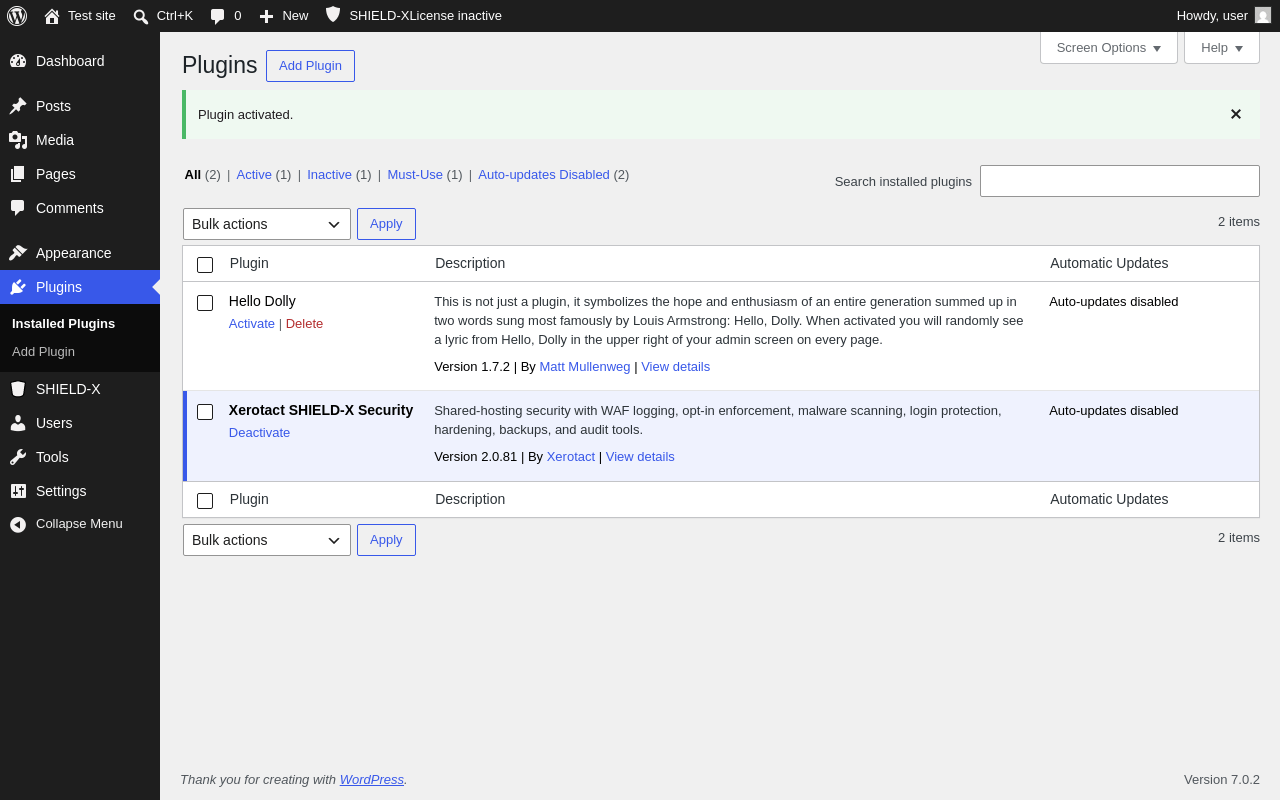Click the user avatar in admin bar

click(1263, 15)
